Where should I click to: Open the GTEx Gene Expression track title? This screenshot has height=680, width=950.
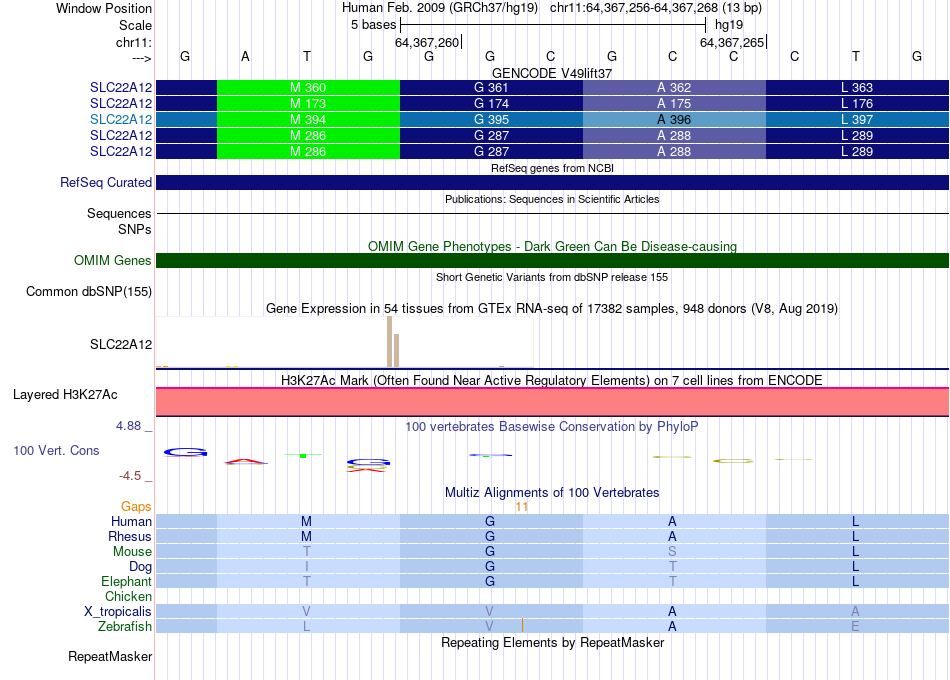pyautogui.click(x=552, y=308)
